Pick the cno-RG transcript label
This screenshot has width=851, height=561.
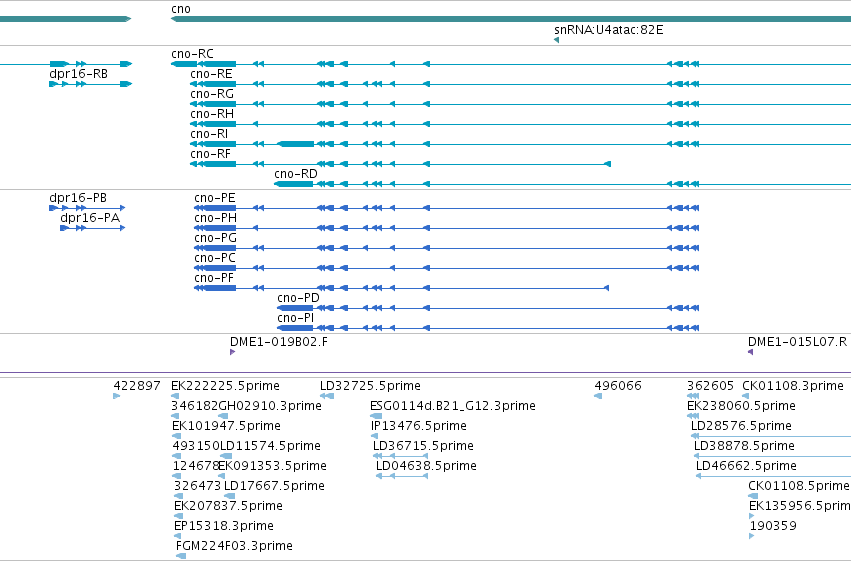pos(212,94)
